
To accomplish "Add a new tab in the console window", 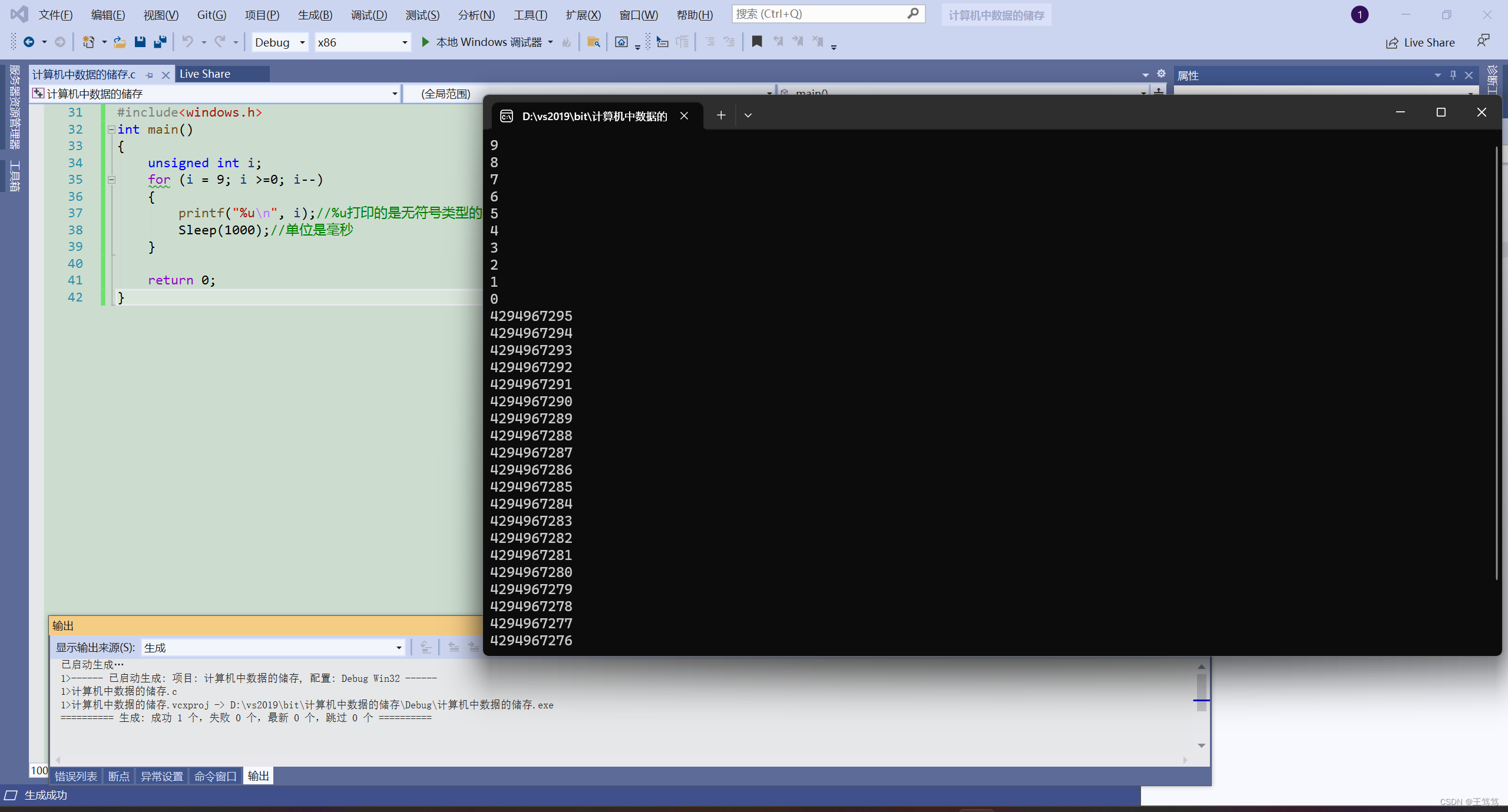I will coord(720,115).
